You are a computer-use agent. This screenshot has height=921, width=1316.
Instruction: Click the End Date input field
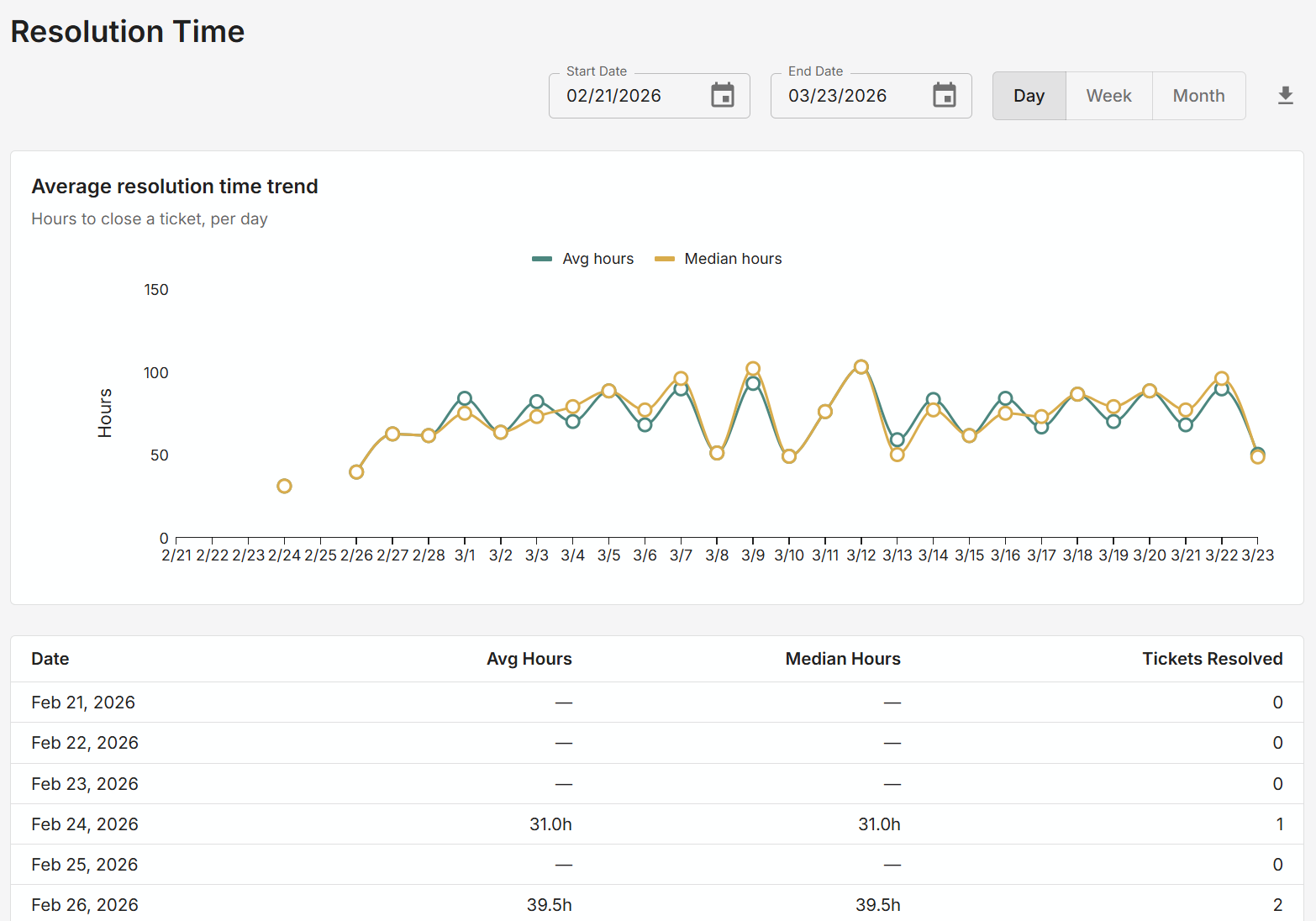point(848,96)
